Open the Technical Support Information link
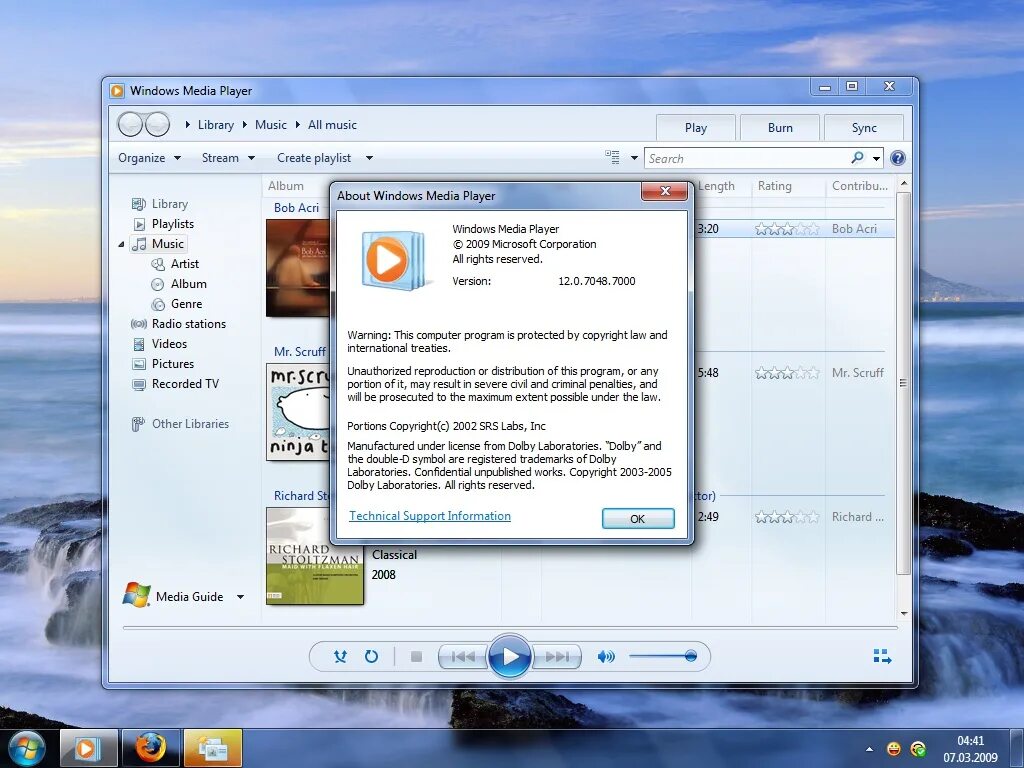 click(x=430, y=516)
